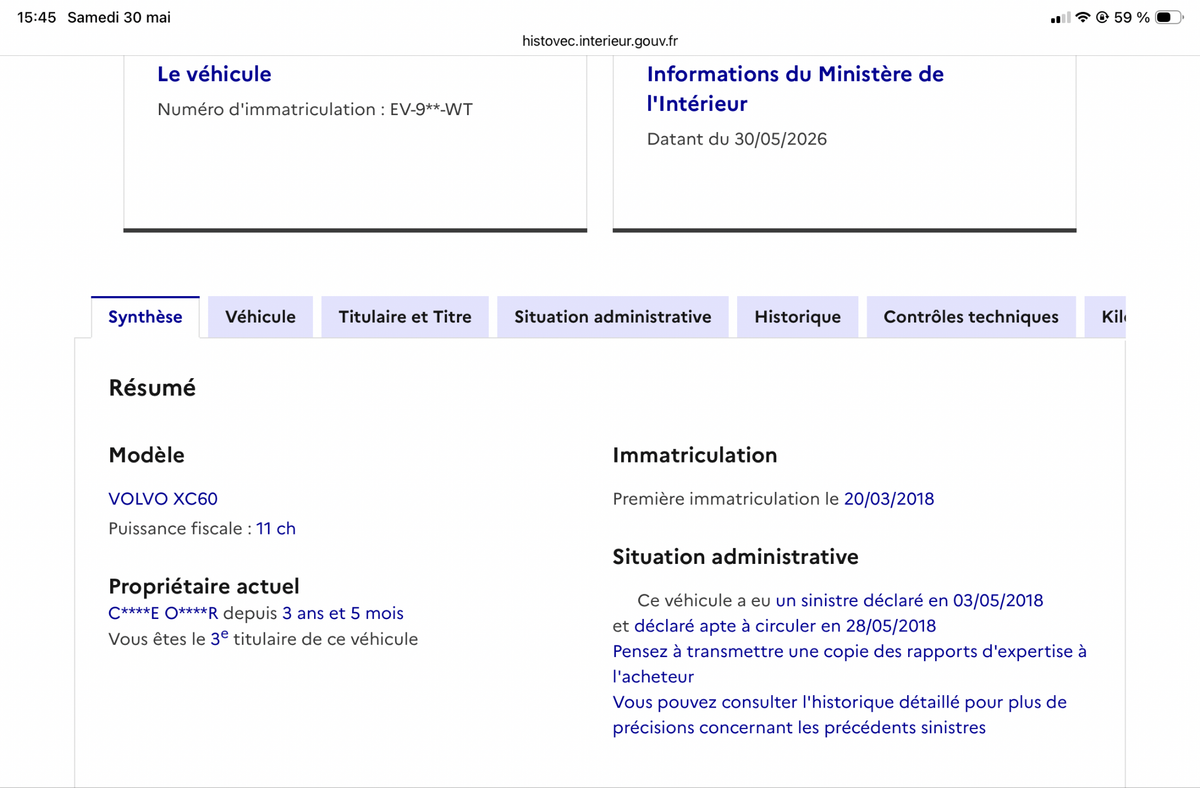Click 'un sinistre déclaré en 03/05/2018' text

click(x=909, y=600)
